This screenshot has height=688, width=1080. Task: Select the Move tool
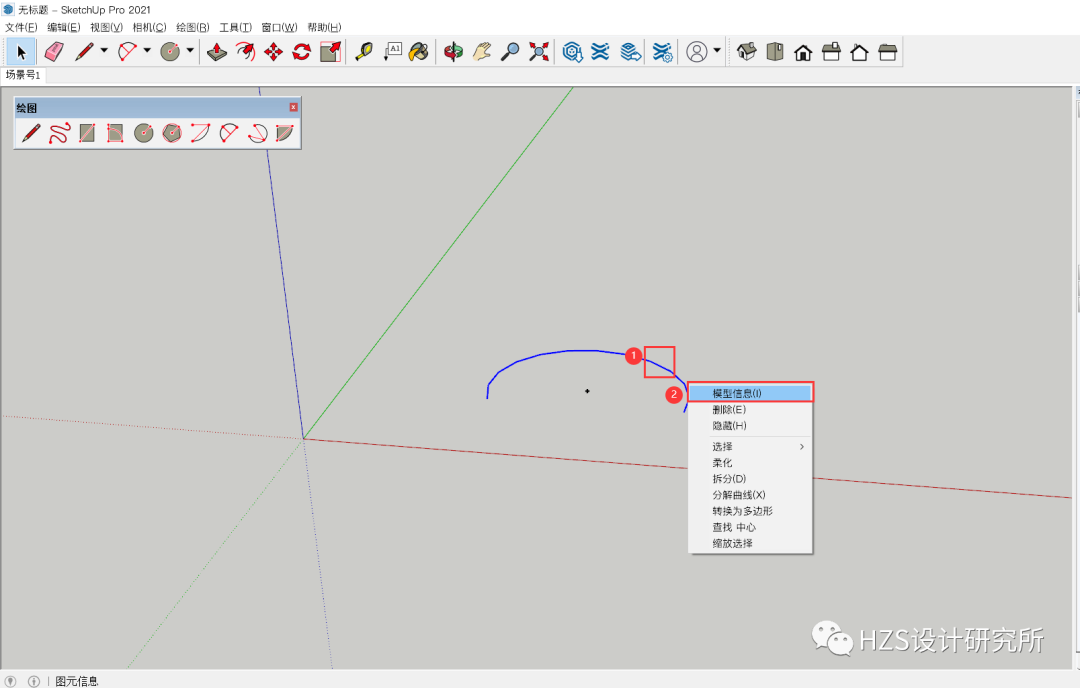[272, 52]
